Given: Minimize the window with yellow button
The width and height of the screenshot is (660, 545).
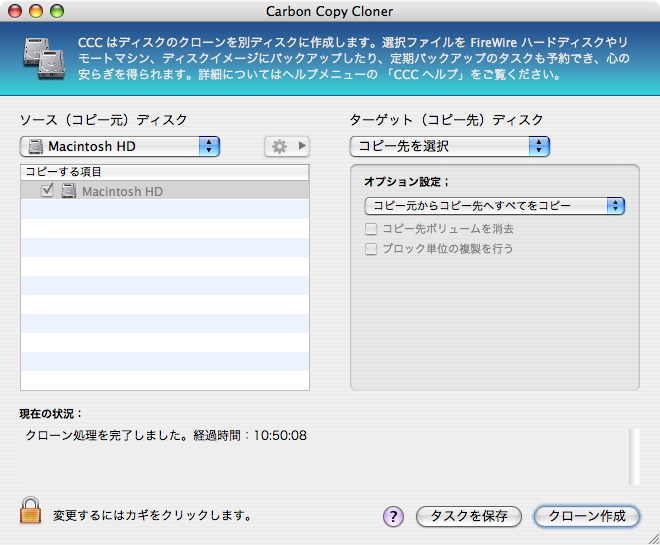Looking at the screenshot, I should click(36, 11).
